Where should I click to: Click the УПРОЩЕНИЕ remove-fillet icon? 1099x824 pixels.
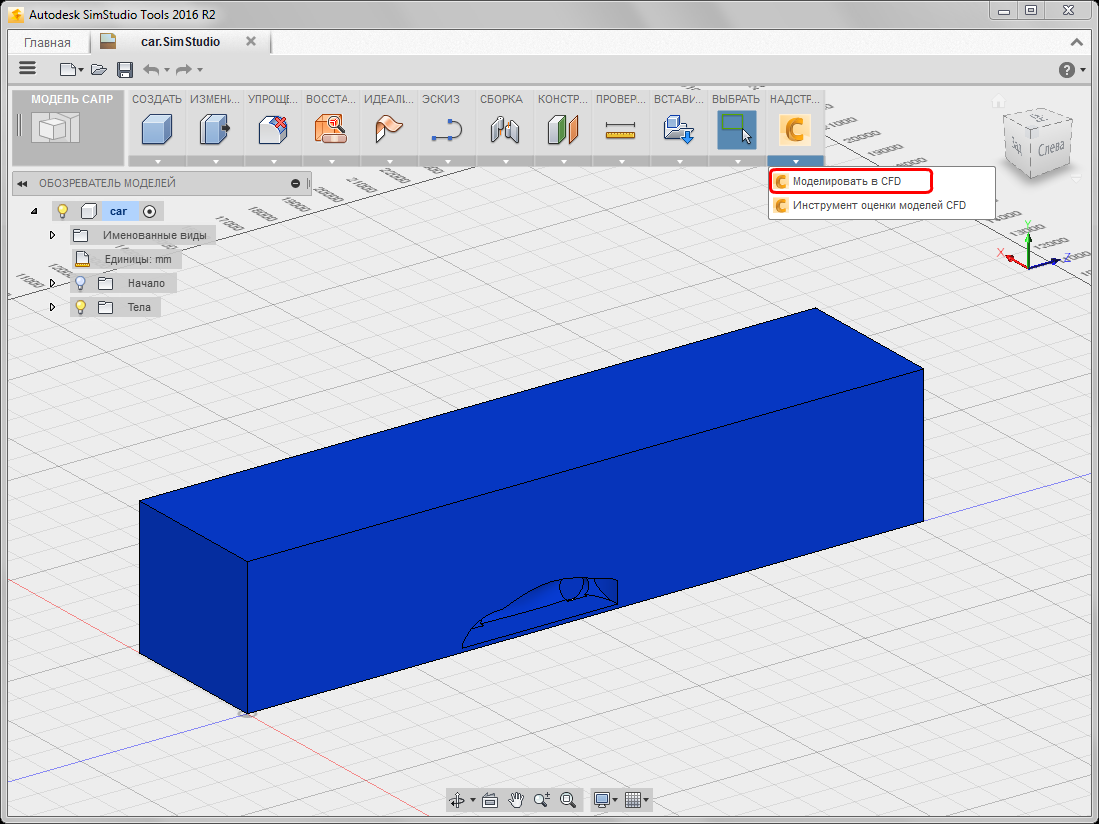click(273, 130)
